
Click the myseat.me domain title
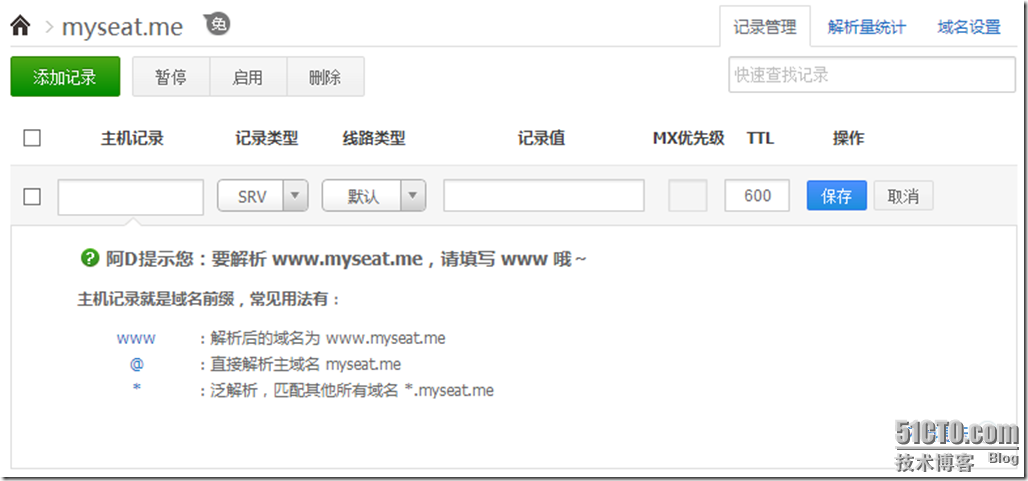tap(122, 27)
